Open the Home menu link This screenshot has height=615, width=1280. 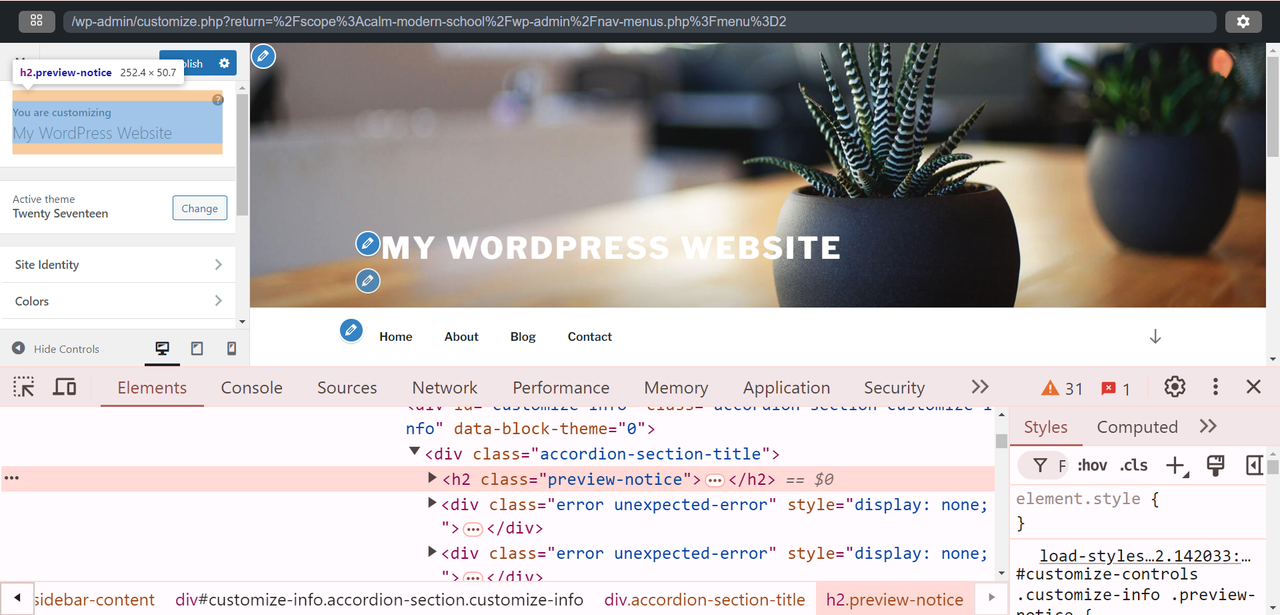396,337
